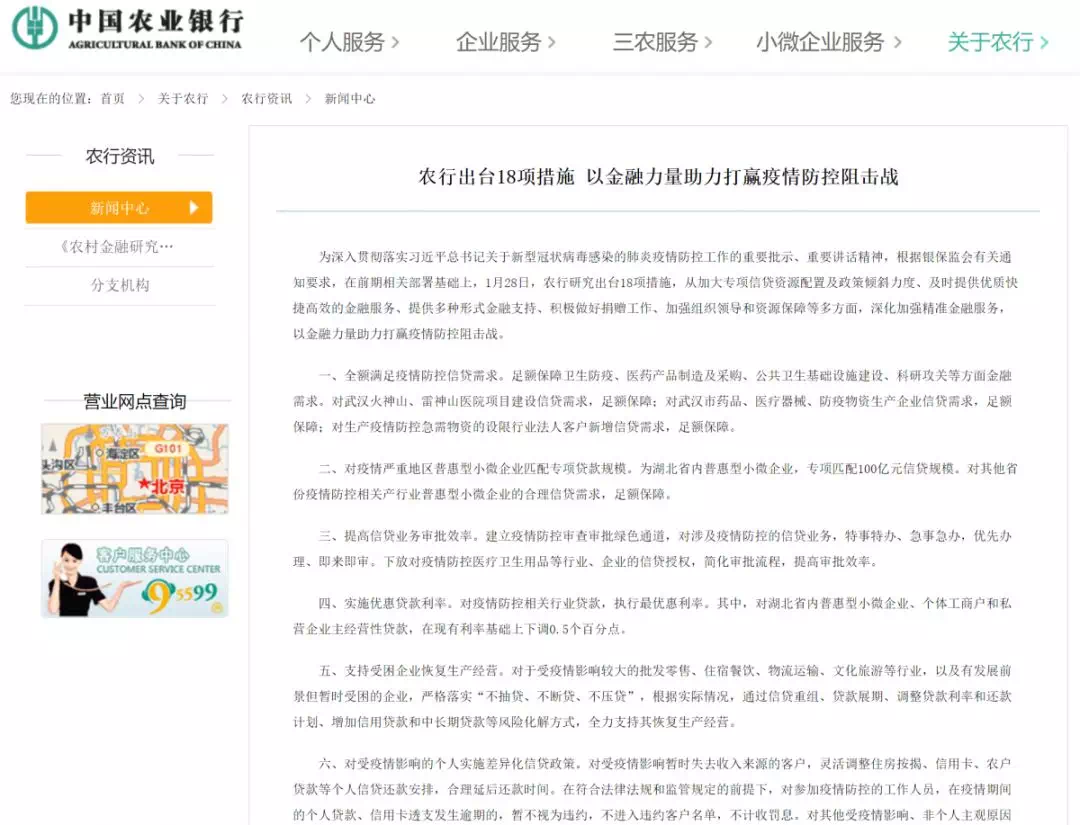Screen dimensions: 1080x825
Task: Open the Beijing branch map thumbnail
Action: (134, 469)
